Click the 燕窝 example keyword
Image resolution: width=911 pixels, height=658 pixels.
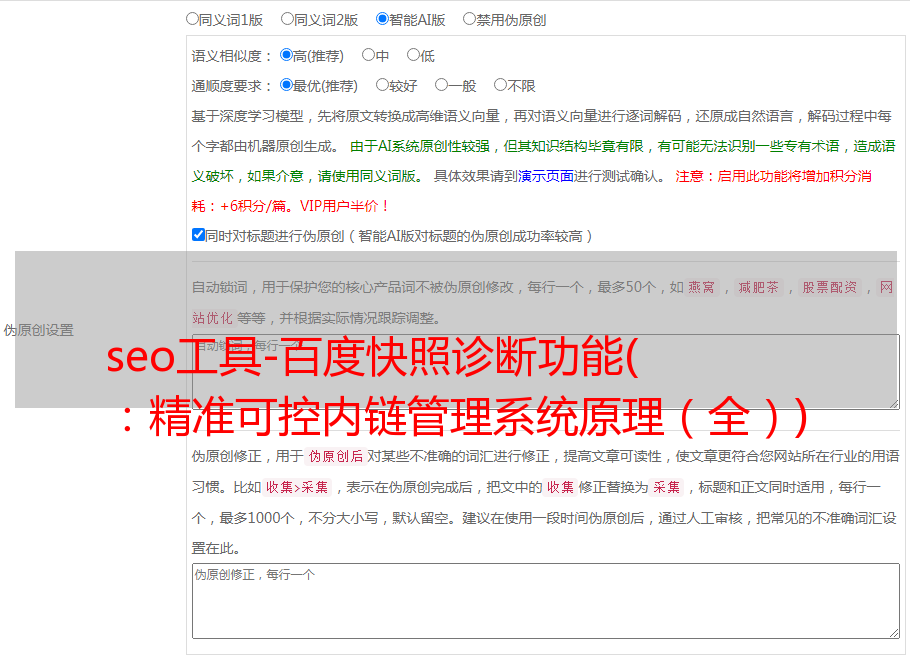pyautogui.click(x=702, y=287)
